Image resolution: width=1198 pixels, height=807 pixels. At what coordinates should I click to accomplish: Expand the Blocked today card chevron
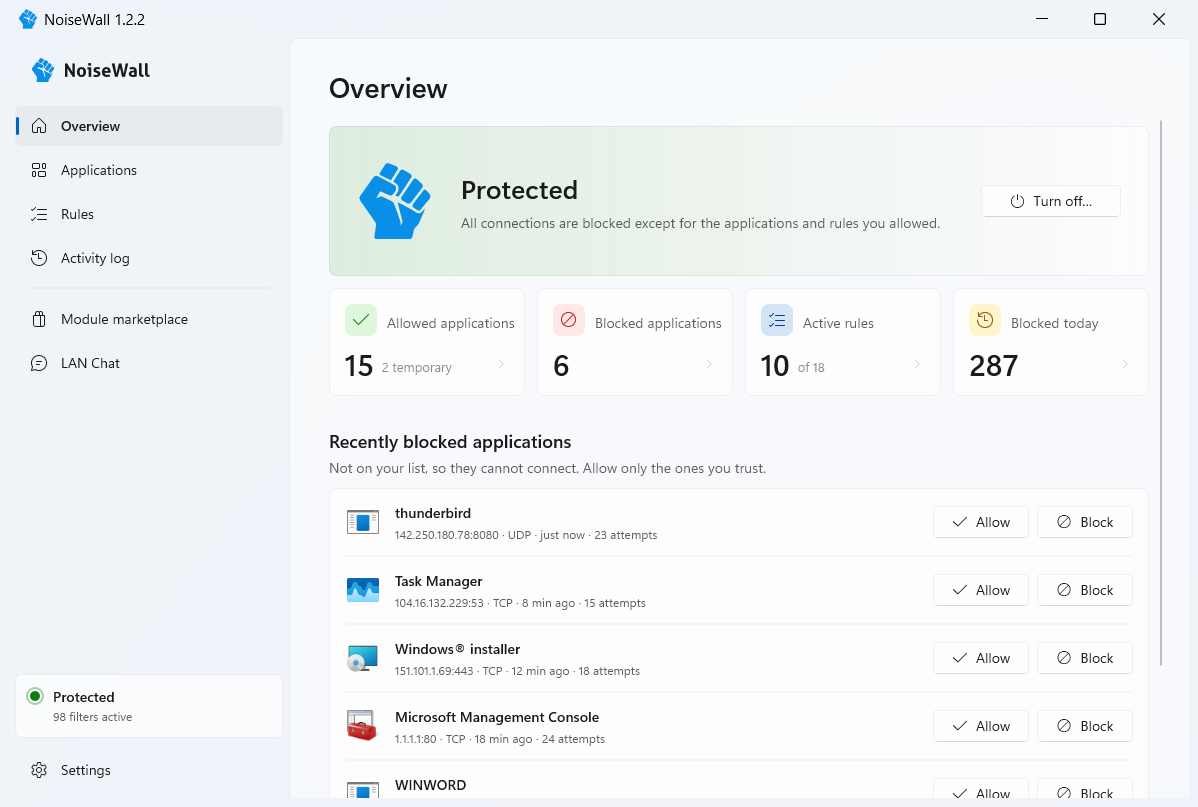coord(1125,364)
